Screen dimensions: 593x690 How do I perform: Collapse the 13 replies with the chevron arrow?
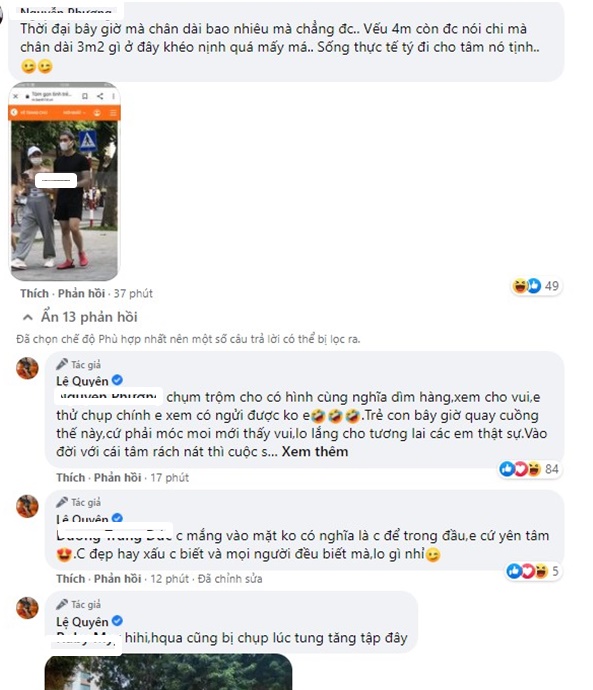click(x=28, y=317)
